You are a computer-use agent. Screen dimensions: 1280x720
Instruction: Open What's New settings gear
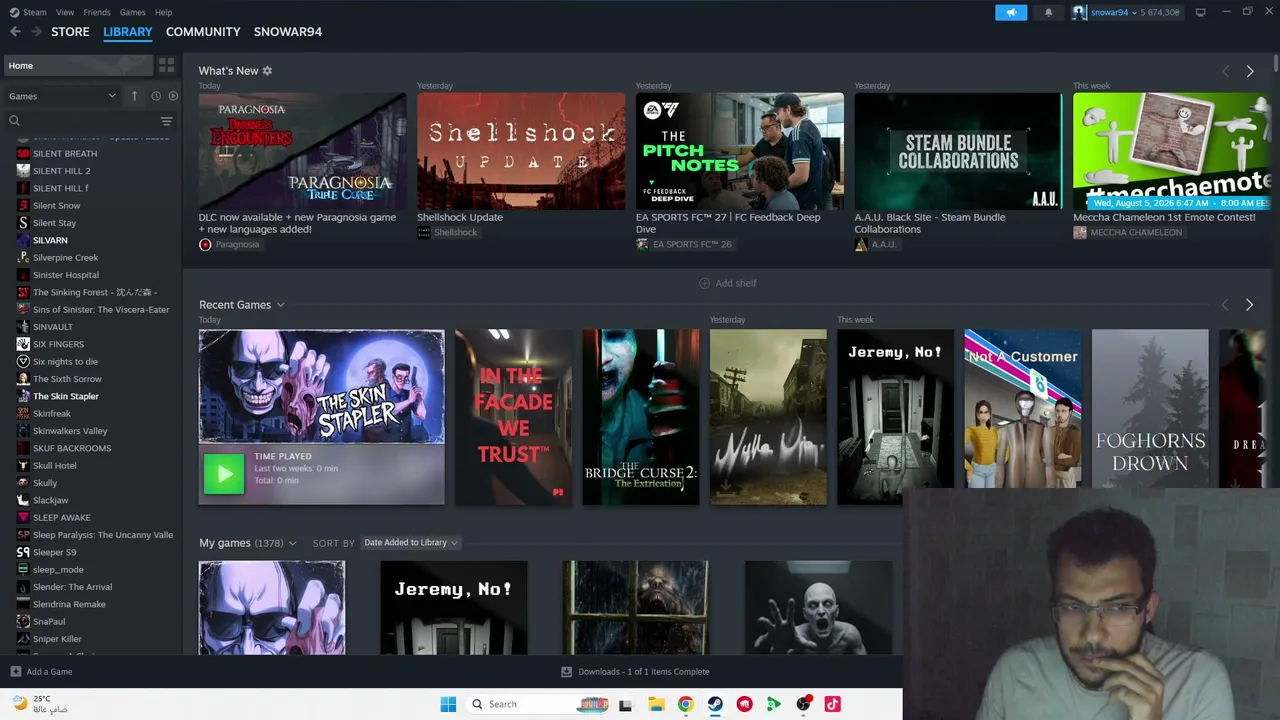click(267, 71)
